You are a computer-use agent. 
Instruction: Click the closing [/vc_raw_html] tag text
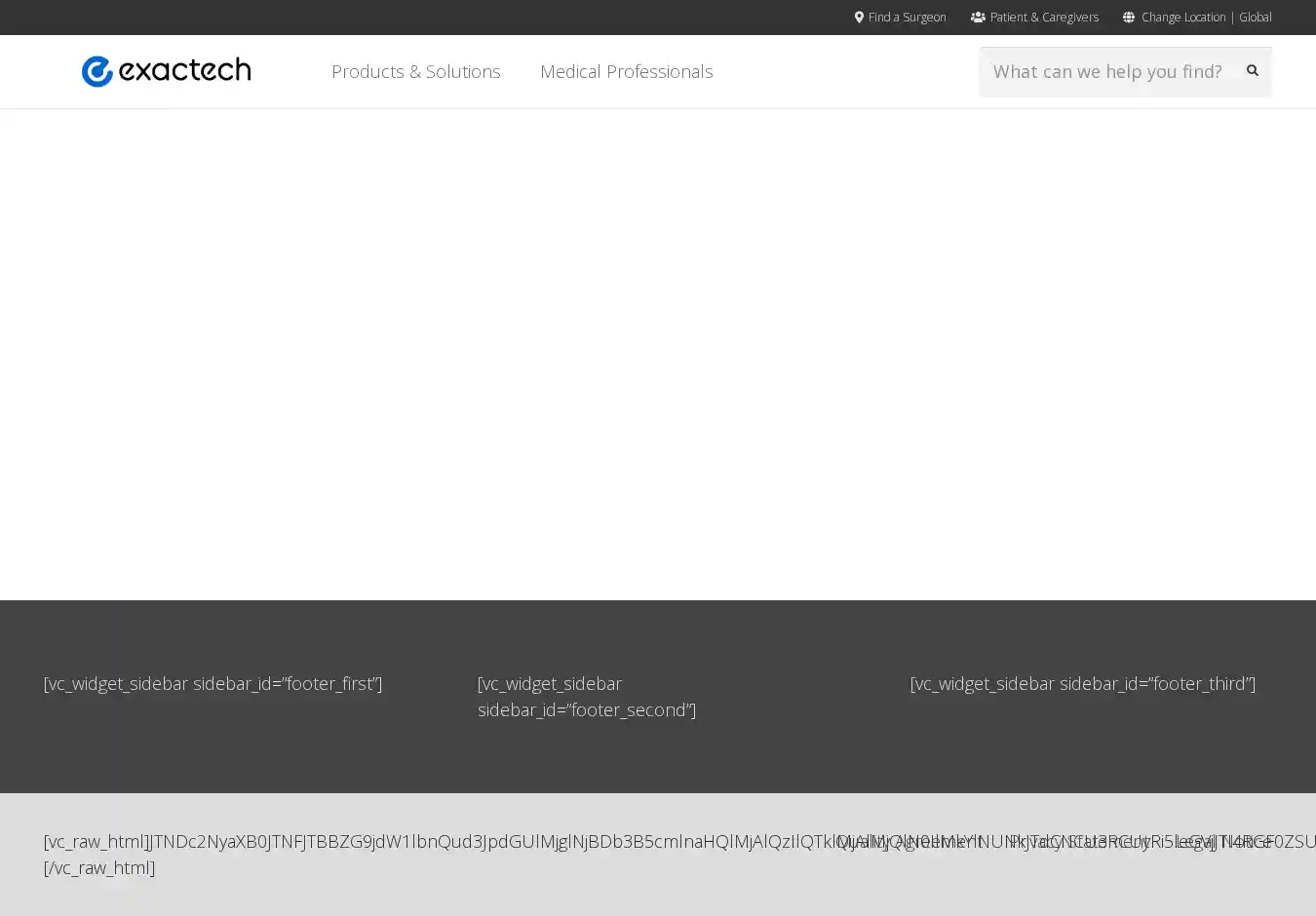(99, 867)
